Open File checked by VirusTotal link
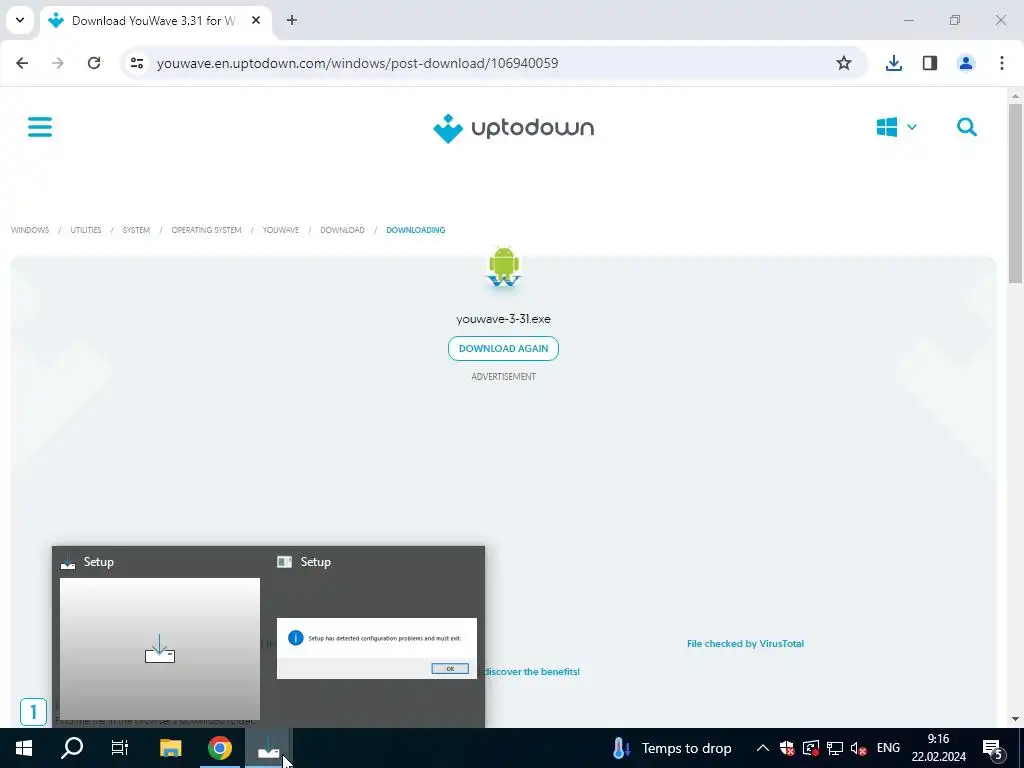This screenshot has height=768, width=1024. [745, 643]
